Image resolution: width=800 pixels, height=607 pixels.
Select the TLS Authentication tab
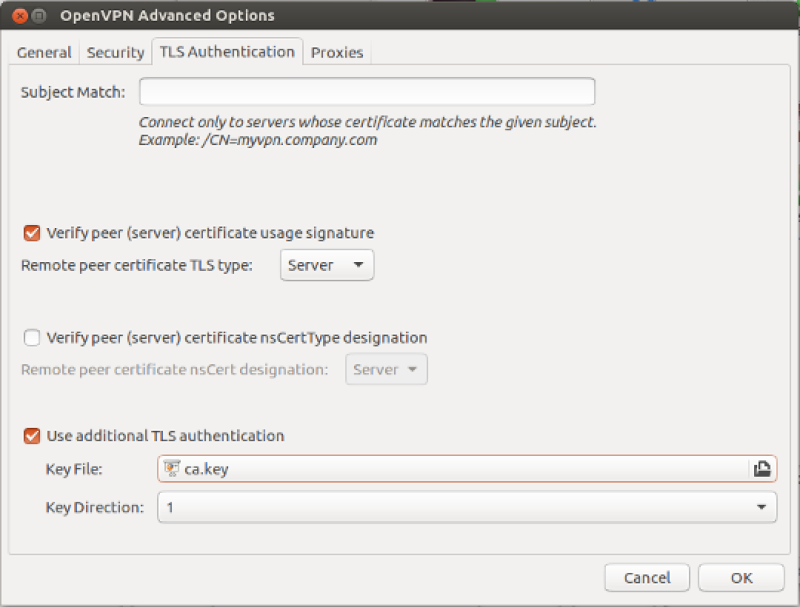click(x=227, y=52)
